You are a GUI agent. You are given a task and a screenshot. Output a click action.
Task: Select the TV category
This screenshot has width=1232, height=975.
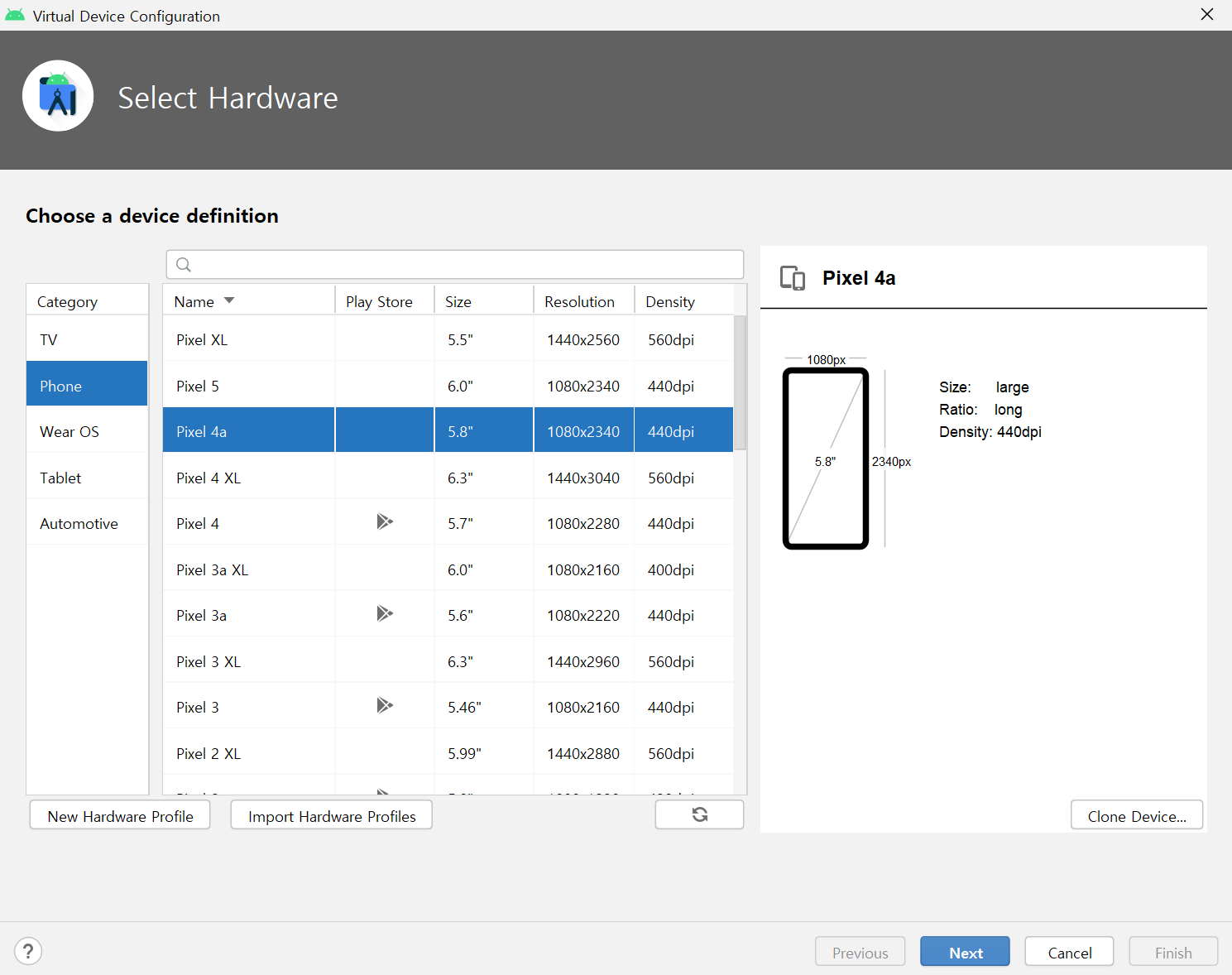click(87, 339)
